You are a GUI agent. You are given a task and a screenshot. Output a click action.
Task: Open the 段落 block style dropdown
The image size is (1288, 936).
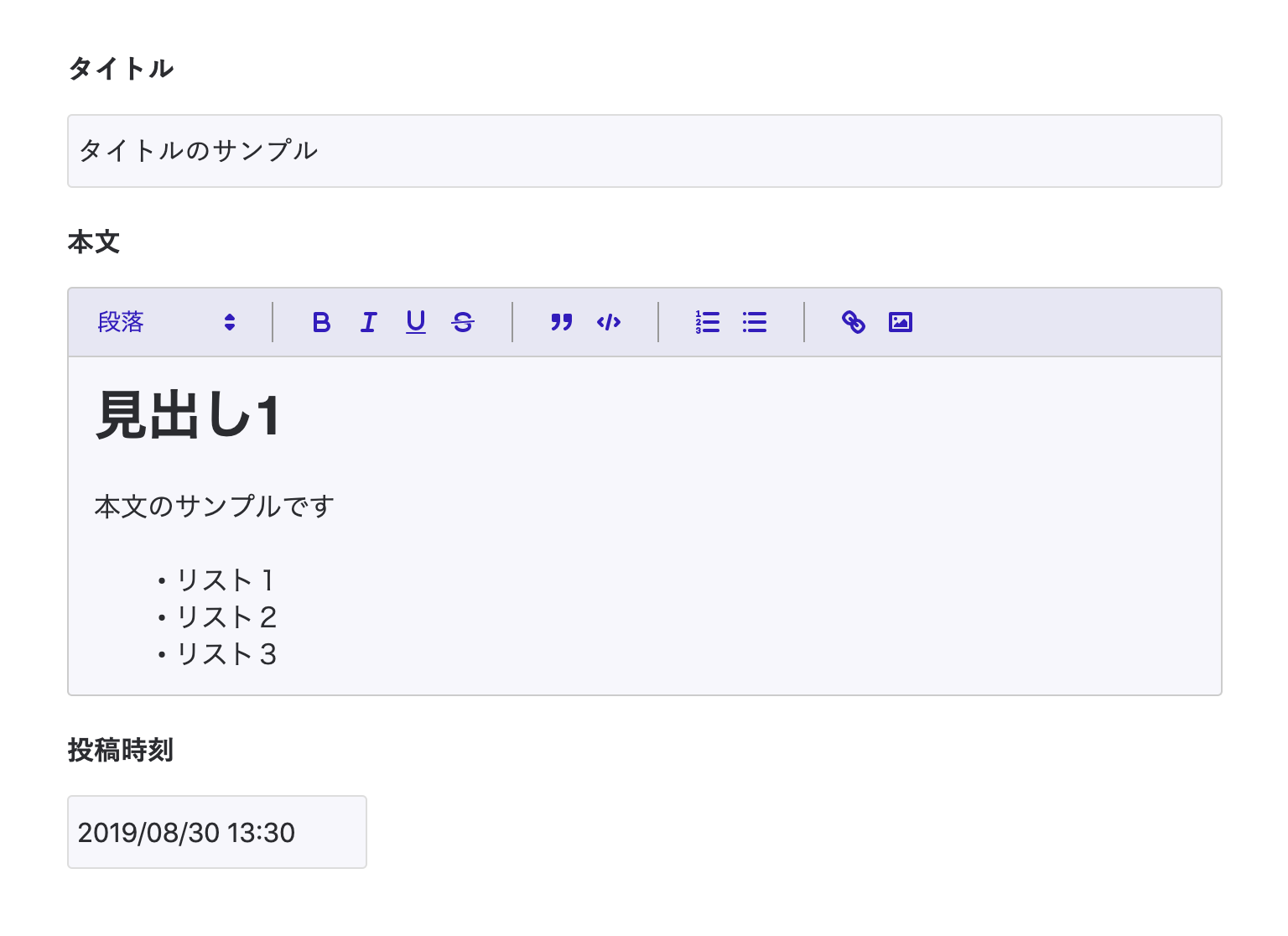click(x=166, y=322)
